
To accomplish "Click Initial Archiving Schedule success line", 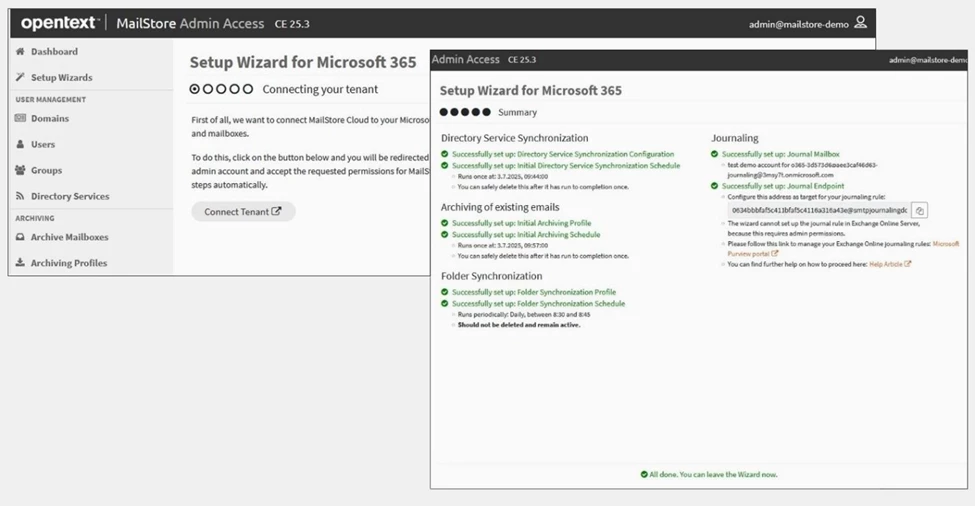I will (x=526, y=235).
